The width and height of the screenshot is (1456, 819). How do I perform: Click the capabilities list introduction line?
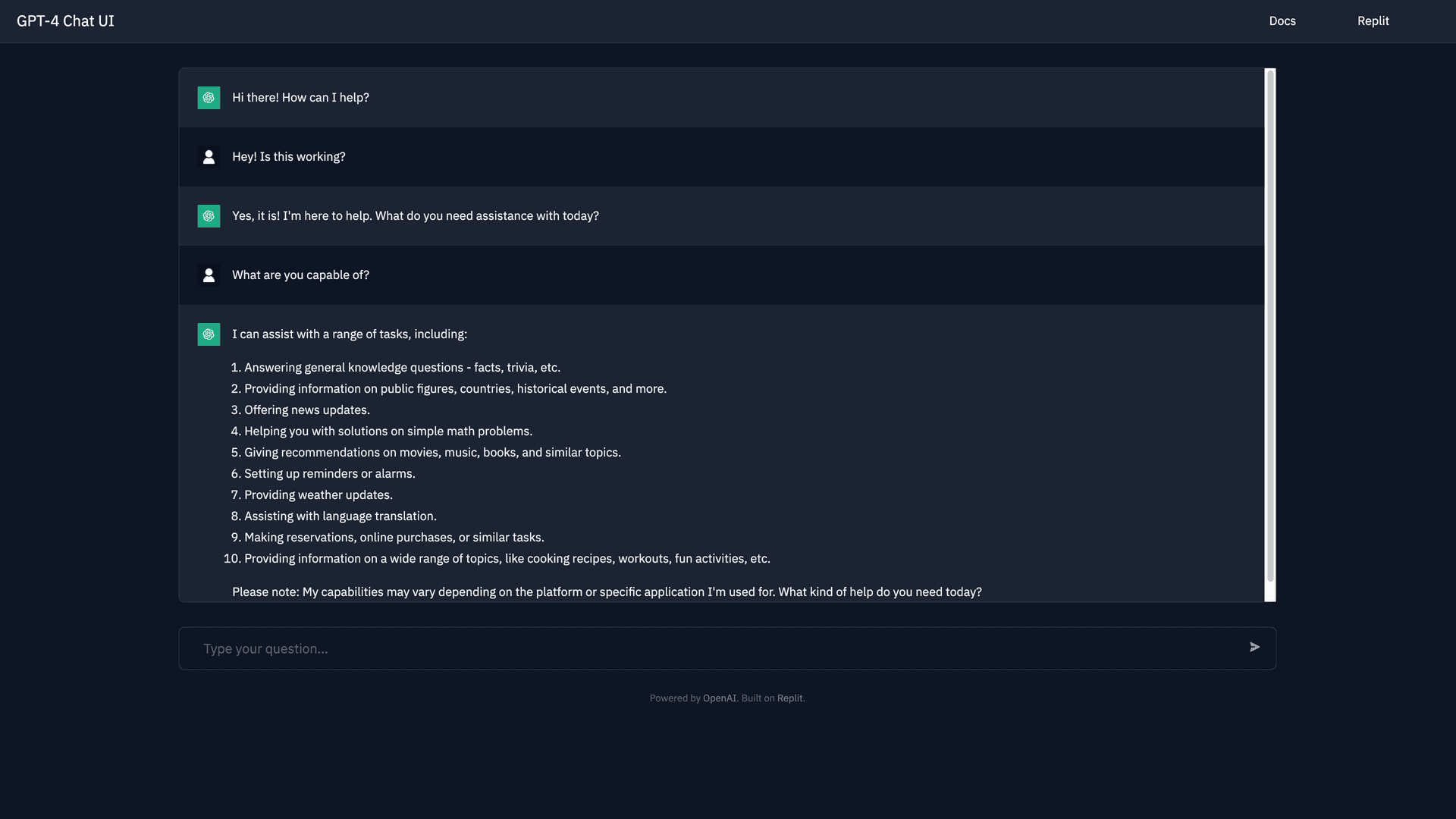pyautogui.click(x=350, y=334)
